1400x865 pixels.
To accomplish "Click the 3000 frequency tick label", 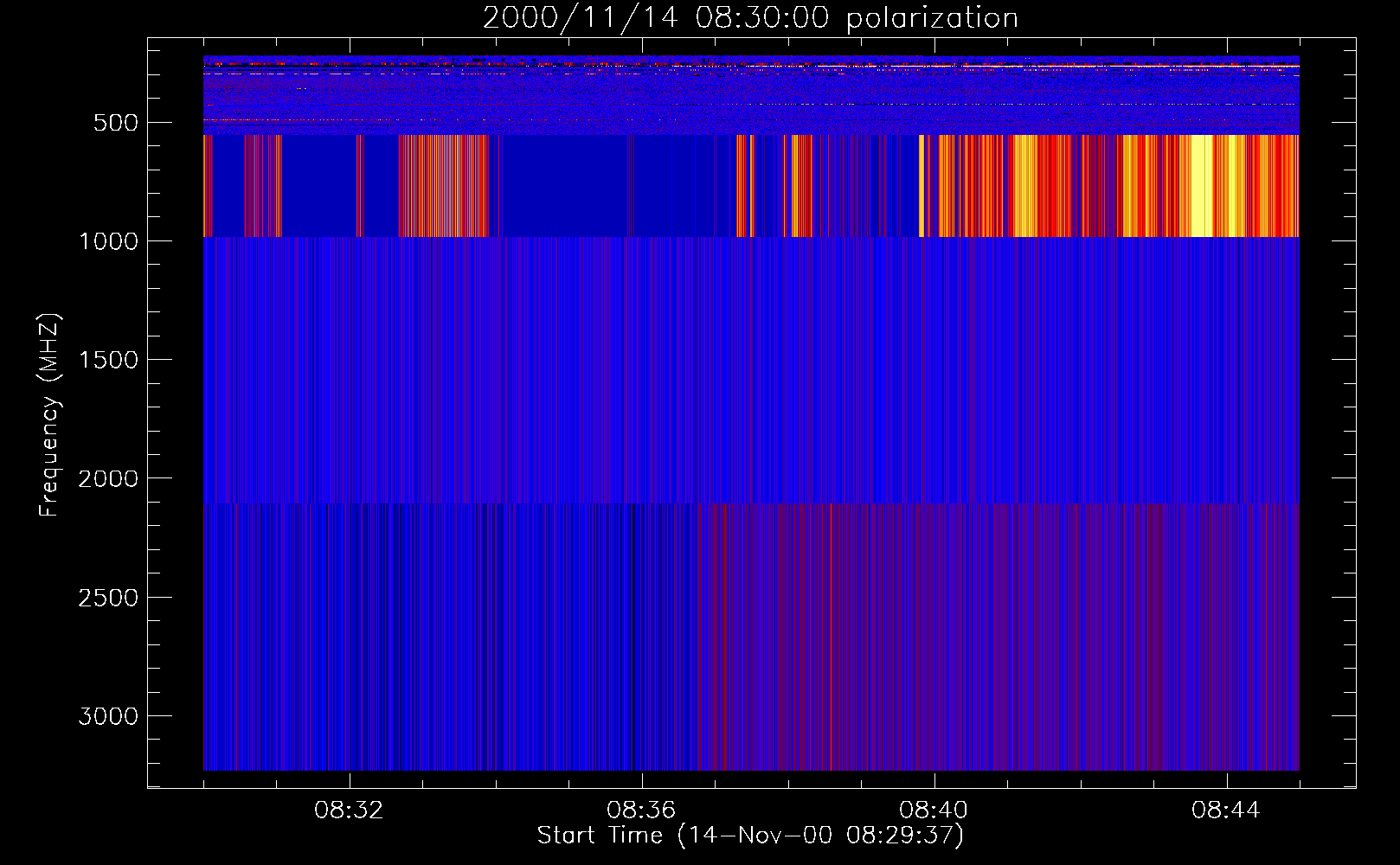I will pos(108,716).
